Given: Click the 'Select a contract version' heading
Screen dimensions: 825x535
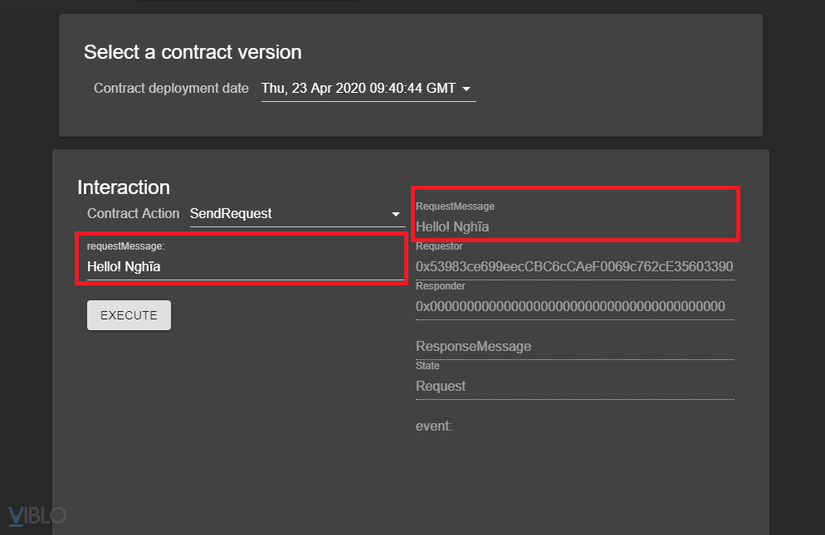Looking at the screenshot, I should click(x=193, y=52).
